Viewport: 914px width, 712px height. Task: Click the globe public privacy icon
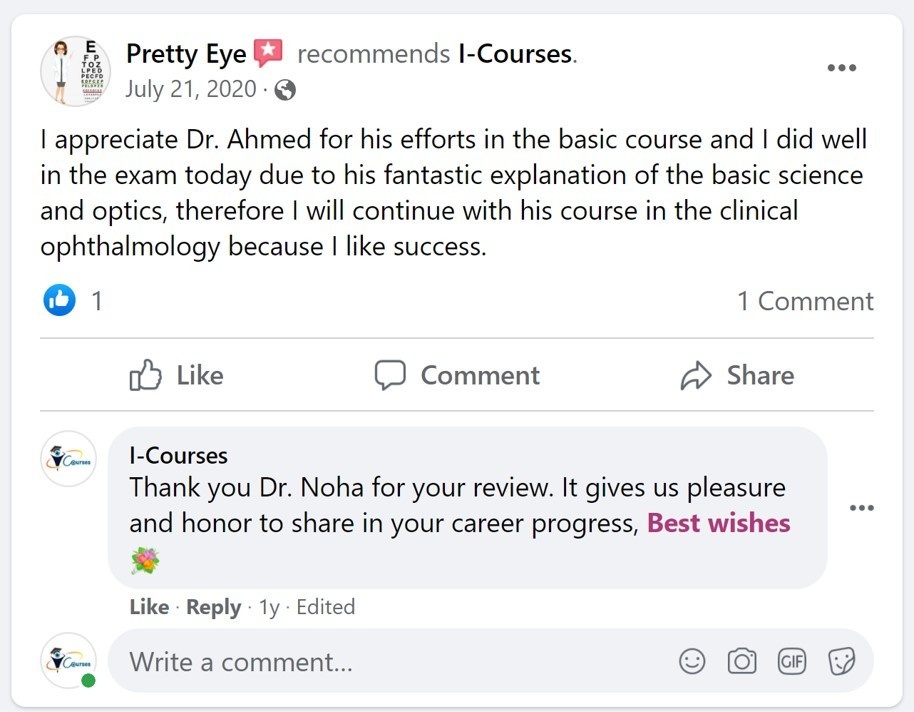pyautogui.click(x=285, y=90)
